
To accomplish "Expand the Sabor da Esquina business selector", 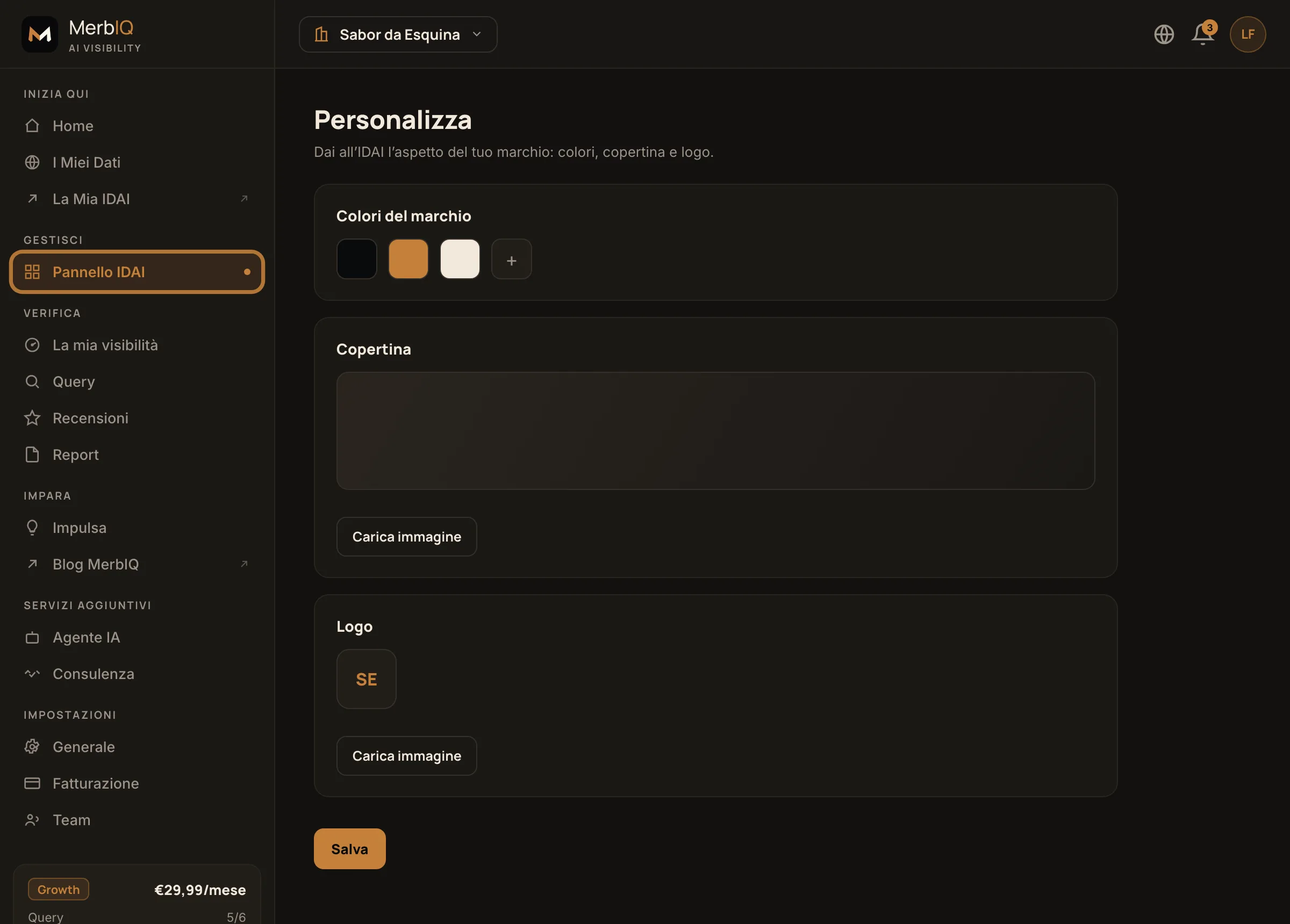I will coord(398,34).
